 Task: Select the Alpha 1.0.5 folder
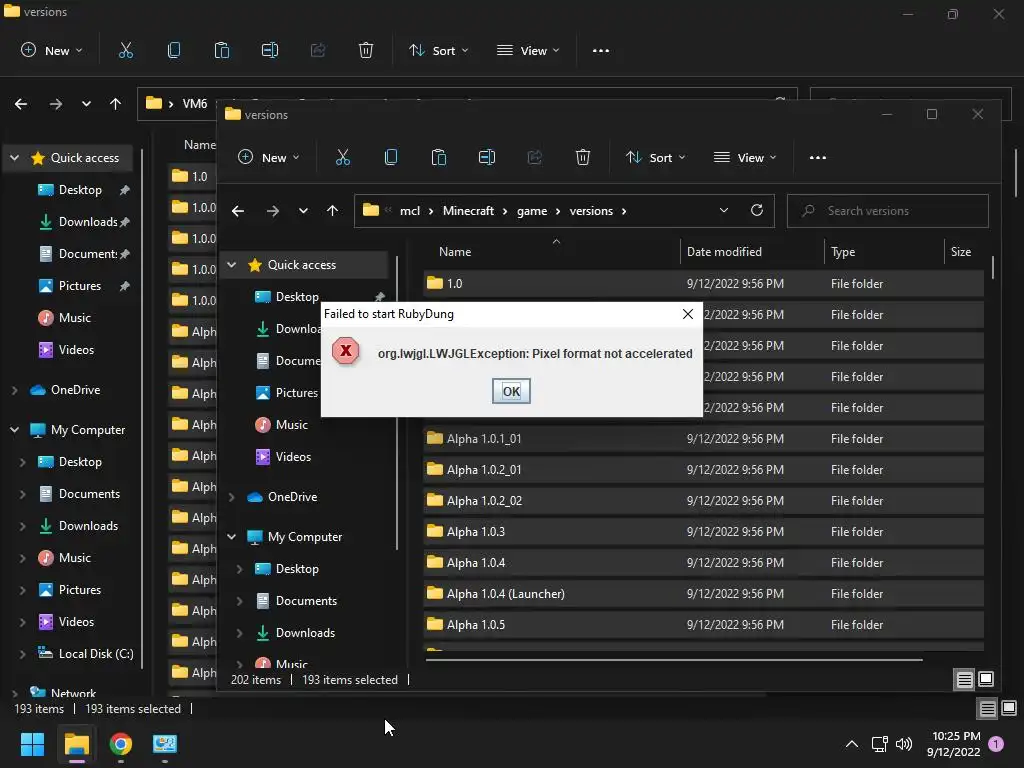(x=703, y=624)
